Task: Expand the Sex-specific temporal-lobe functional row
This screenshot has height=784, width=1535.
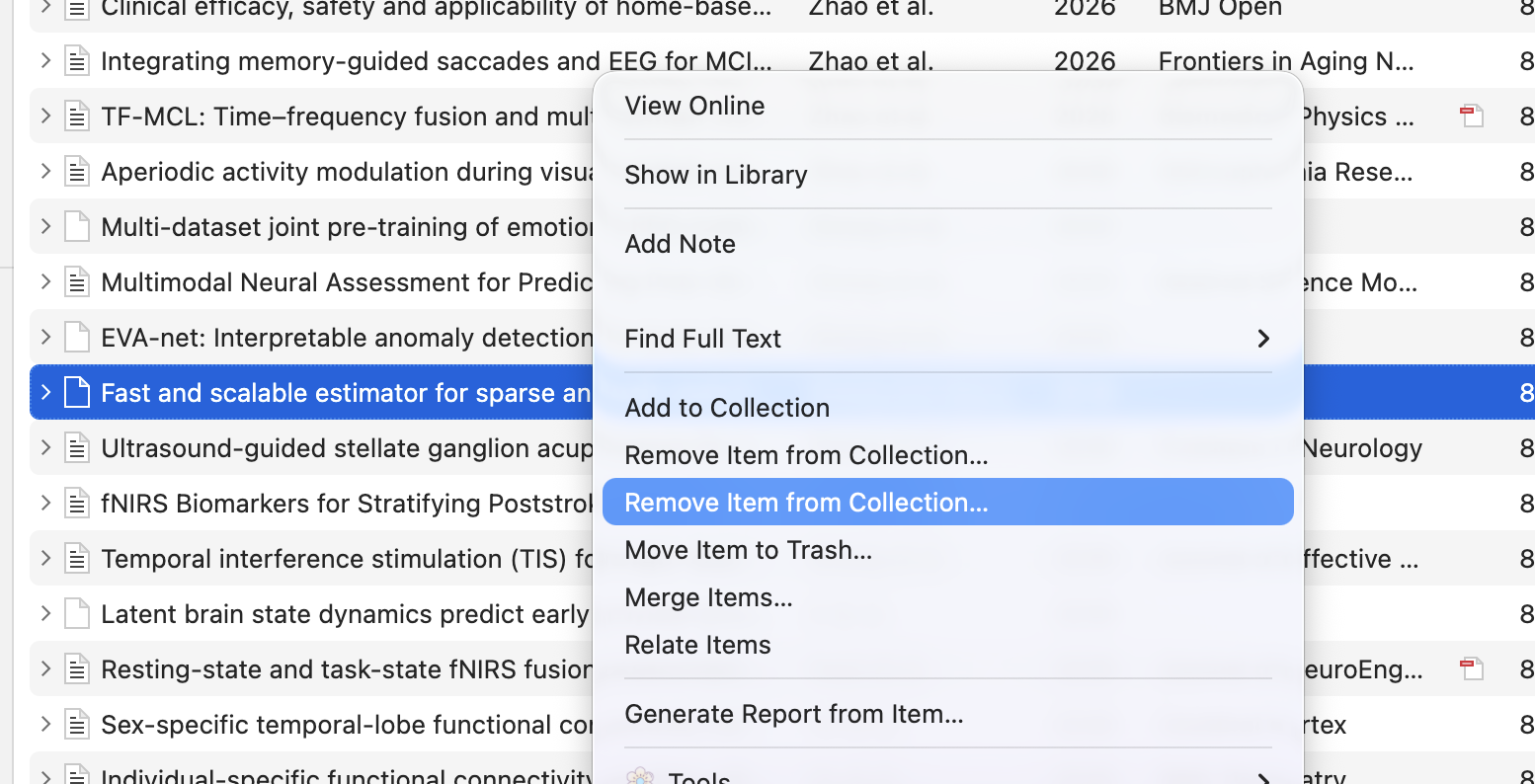Action: coord(45,724)
